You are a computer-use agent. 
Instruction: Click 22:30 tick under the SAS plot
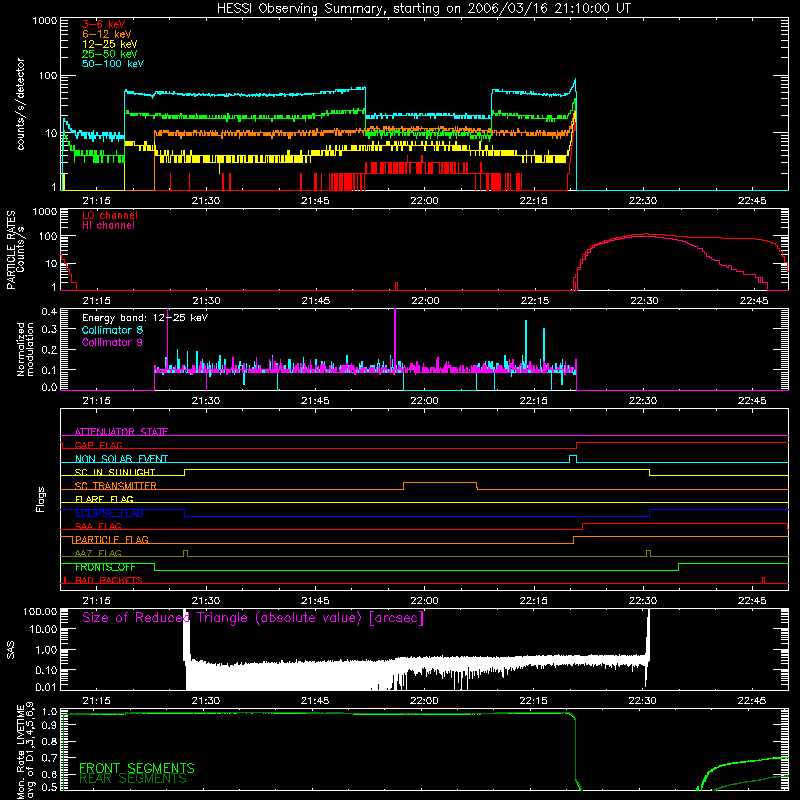pyautogui.click(x=643, y=701)
